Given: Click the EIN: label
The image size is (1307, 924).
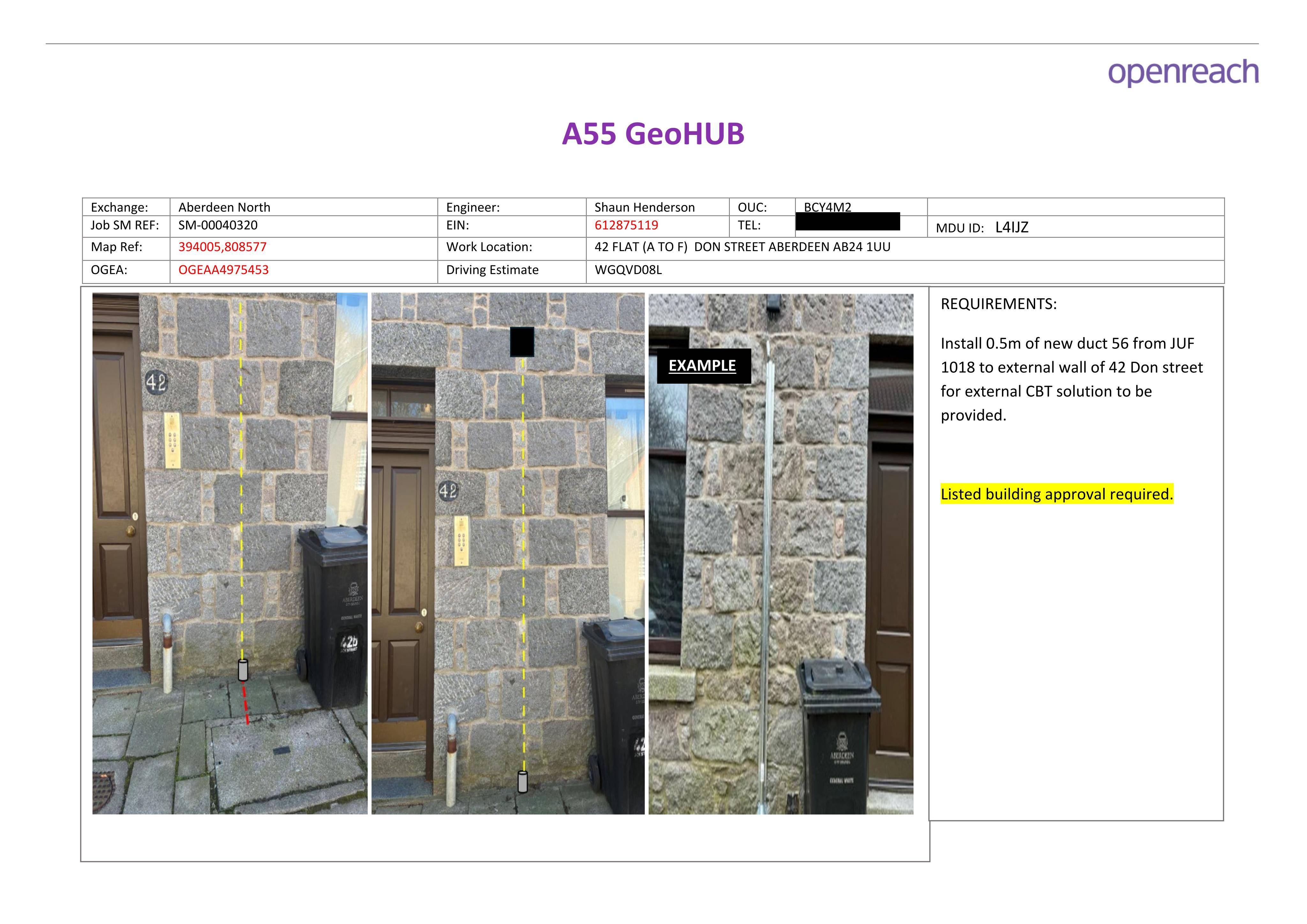Looking at the screenshot, I should click(x=458, y=225).
